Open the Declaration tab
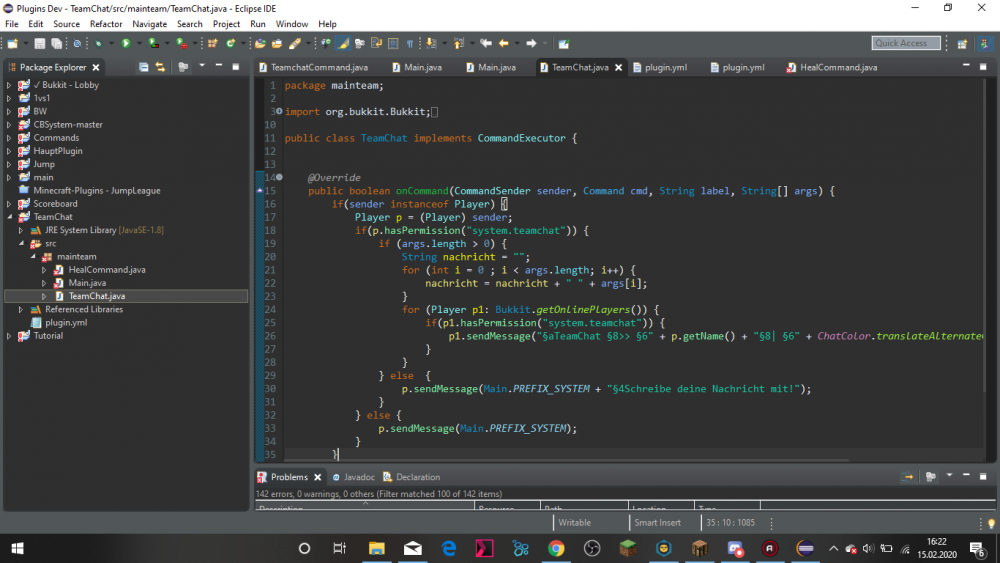Screen dimensions: 1000x563 411,477
